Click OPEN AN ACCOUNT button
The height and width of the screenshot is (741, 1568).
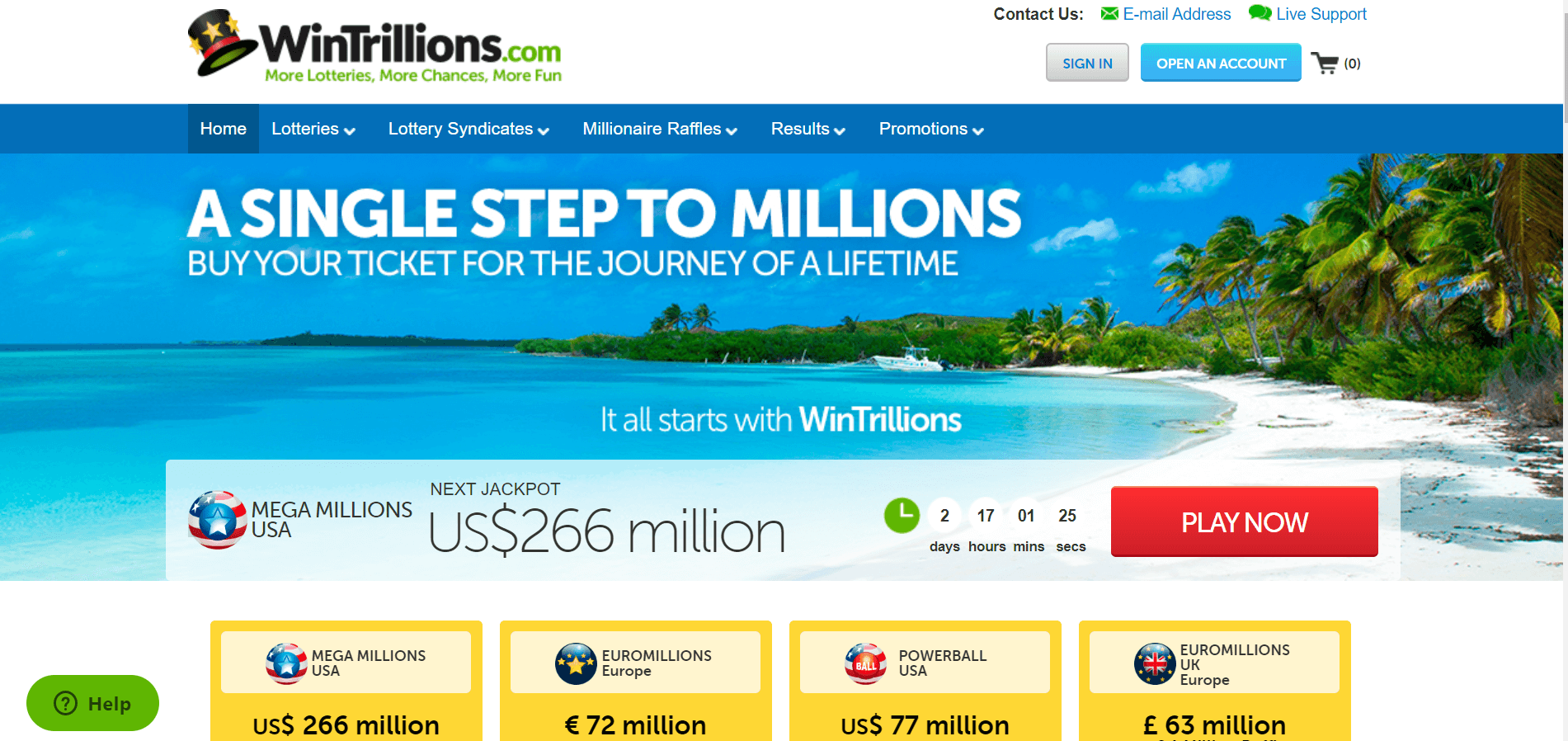pyautogui.click(x=1221, y=63)
